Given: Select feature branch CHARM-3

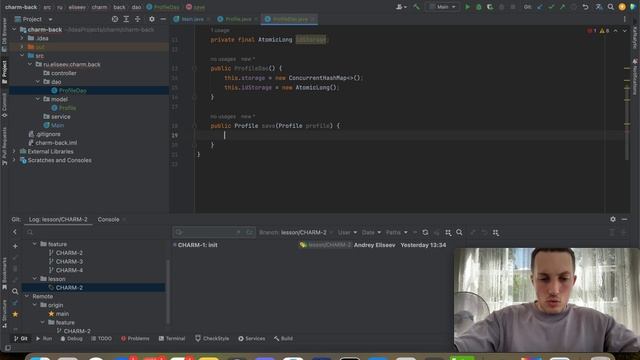Looking at the screenshot, I should [69, 261].
